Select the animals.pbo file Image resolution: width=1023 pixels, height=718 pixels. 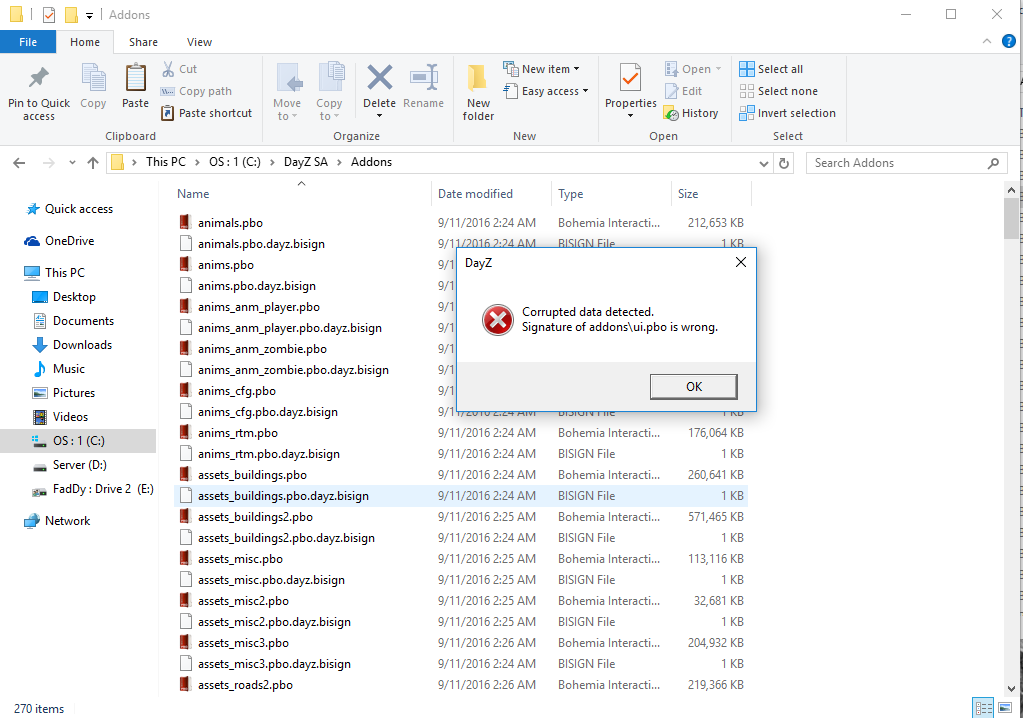(x=230, y=223)
